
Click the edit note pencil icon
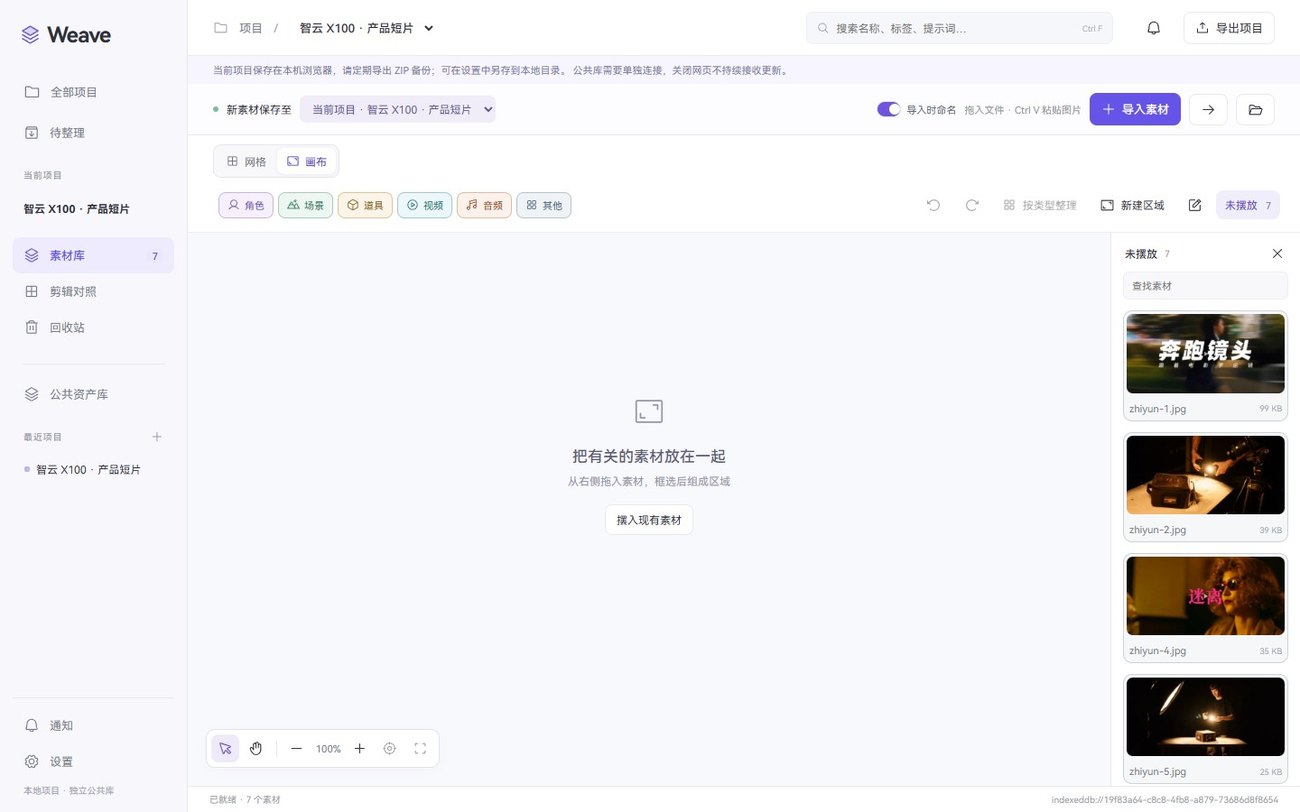[1195, 205]
